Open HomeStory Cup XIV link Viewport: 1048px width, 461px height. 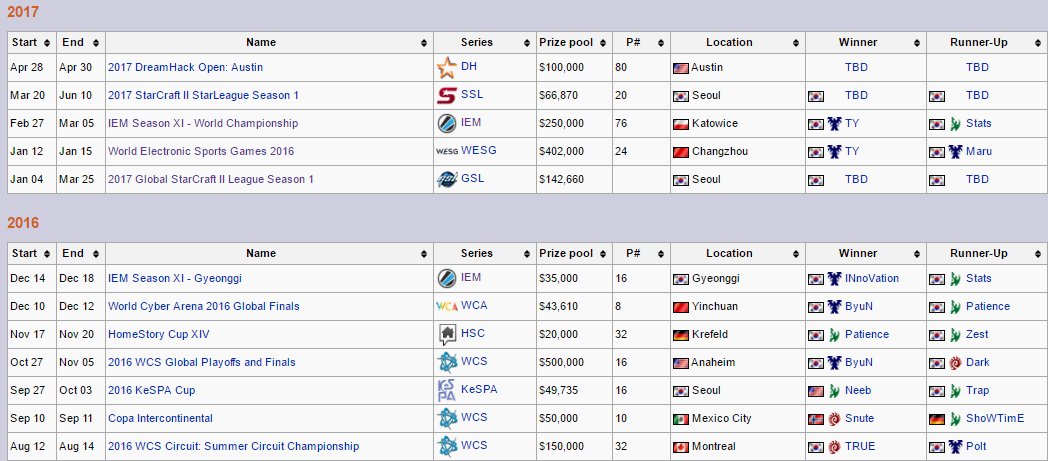[x=159, y=335]
